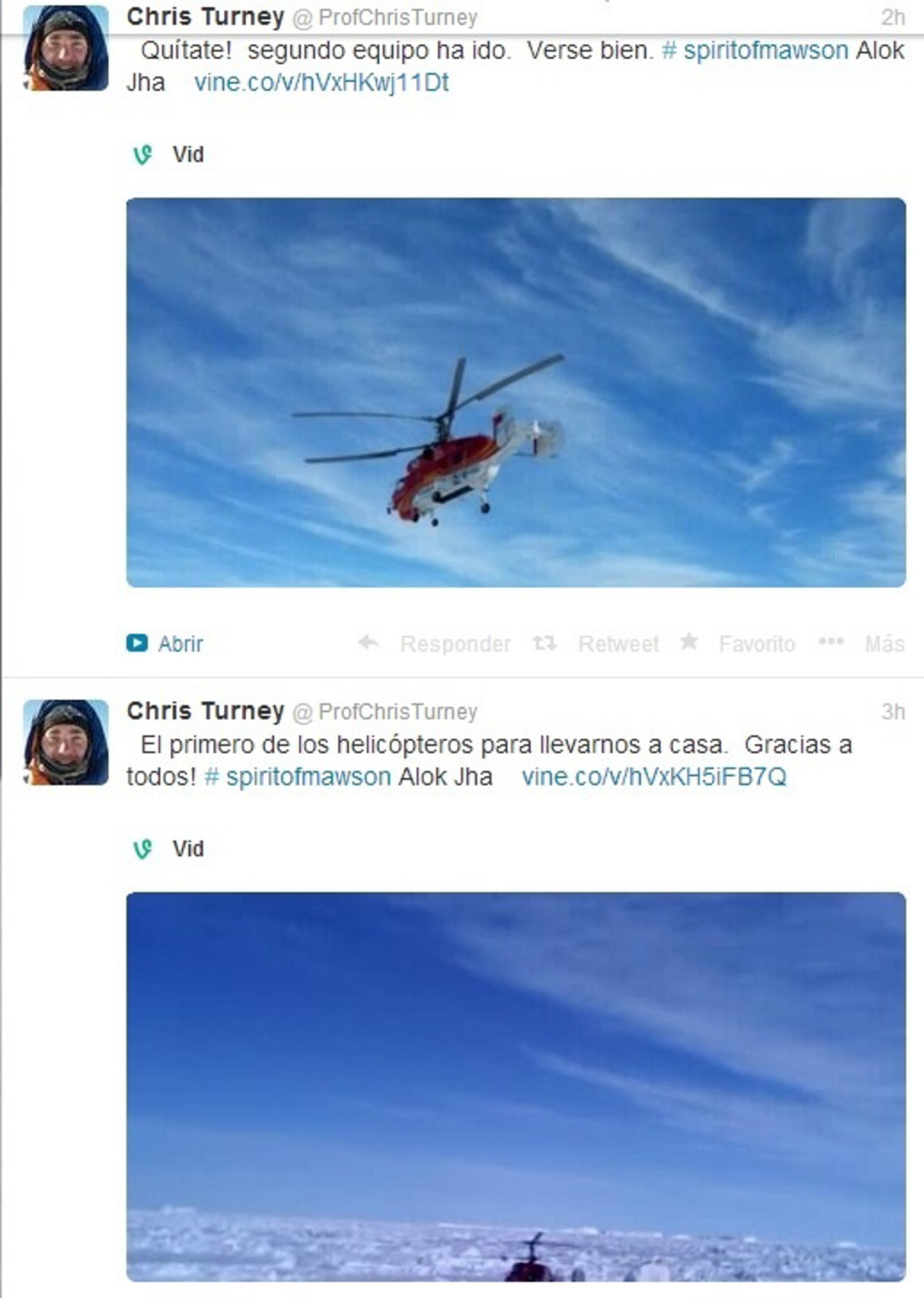Click the reply arrow icon
This screenshot has height=1298, width=924.
click(368, 643)
